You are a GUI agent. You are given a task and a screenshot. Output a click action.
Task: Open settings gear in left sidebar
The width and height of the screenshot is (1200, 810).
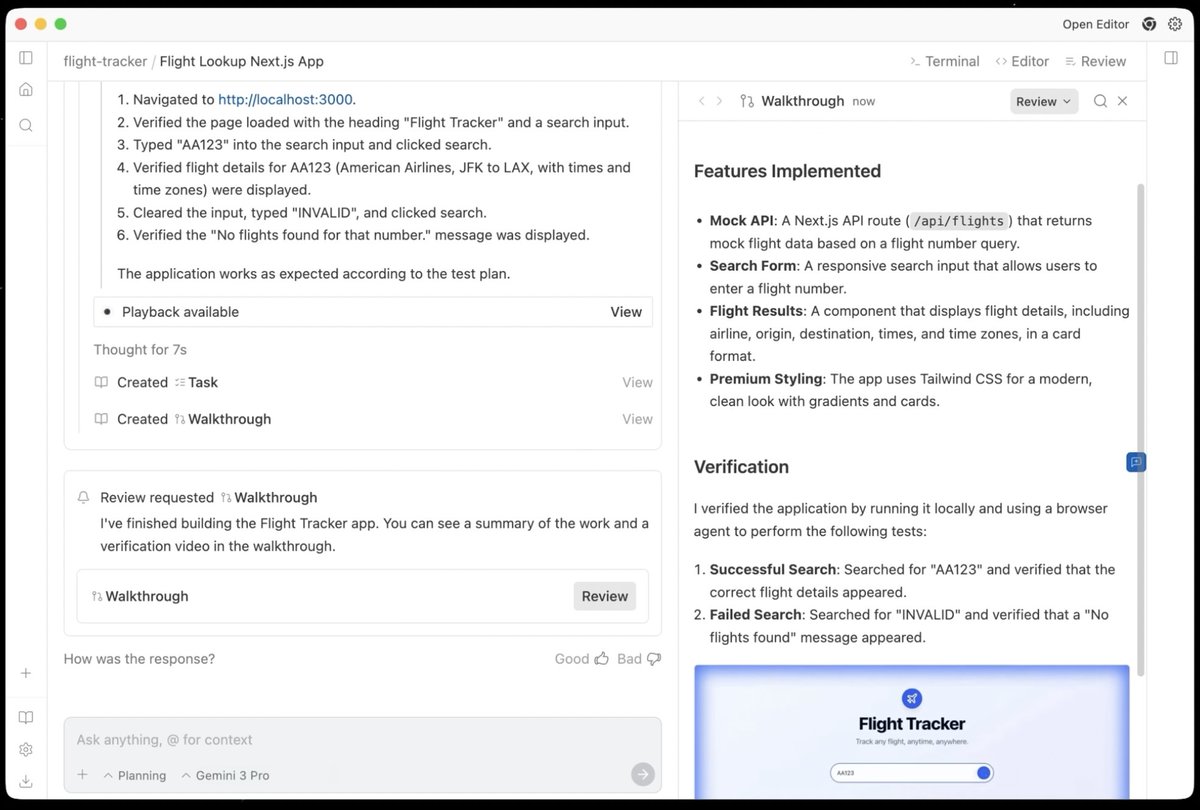[x=26, y=749]
